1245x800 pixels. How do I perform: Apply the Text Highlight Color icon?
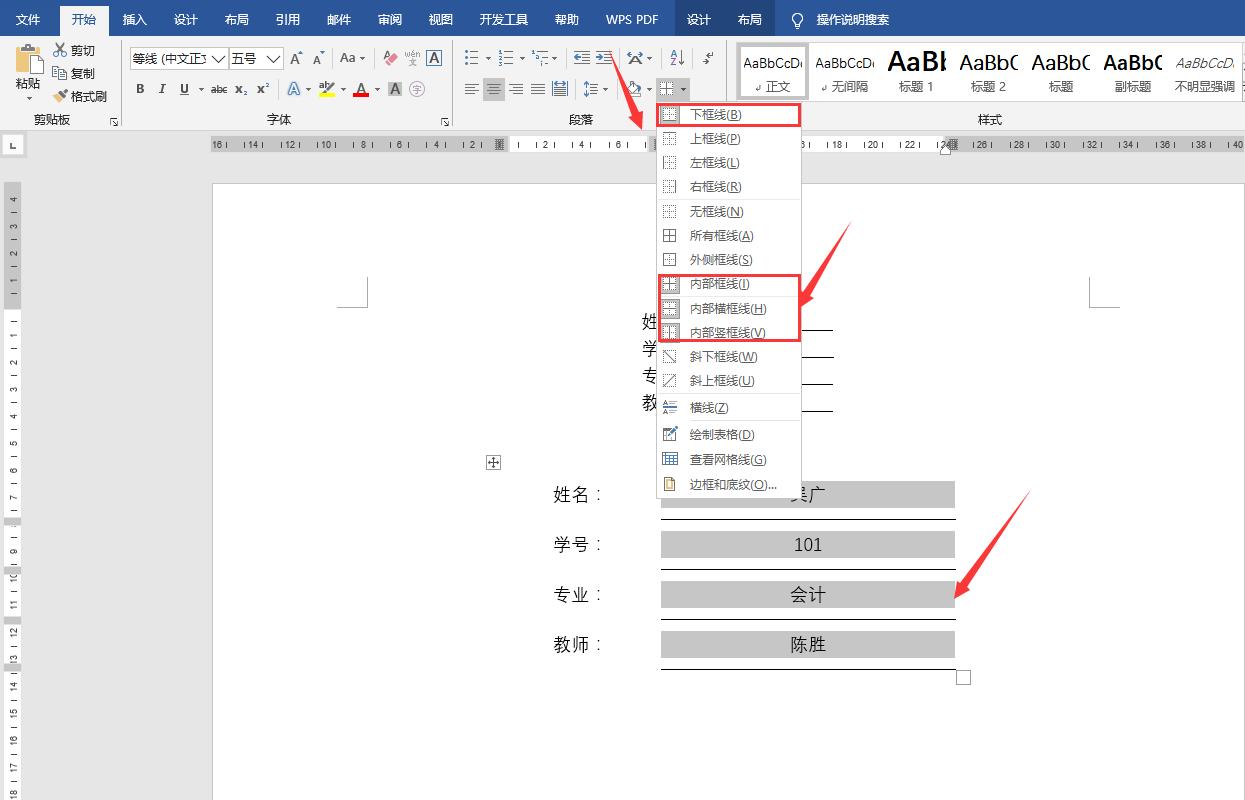click(325, 89)
